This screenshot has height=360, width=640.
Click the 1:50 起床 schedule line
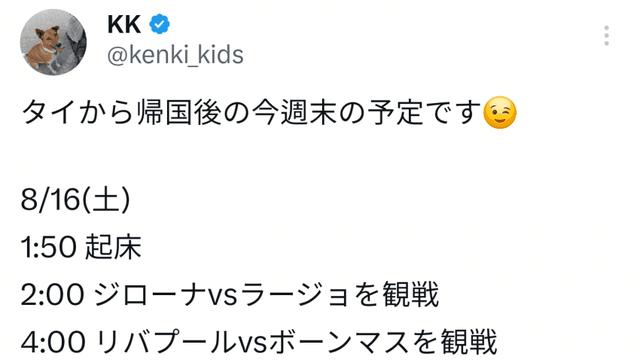[81, 247]
